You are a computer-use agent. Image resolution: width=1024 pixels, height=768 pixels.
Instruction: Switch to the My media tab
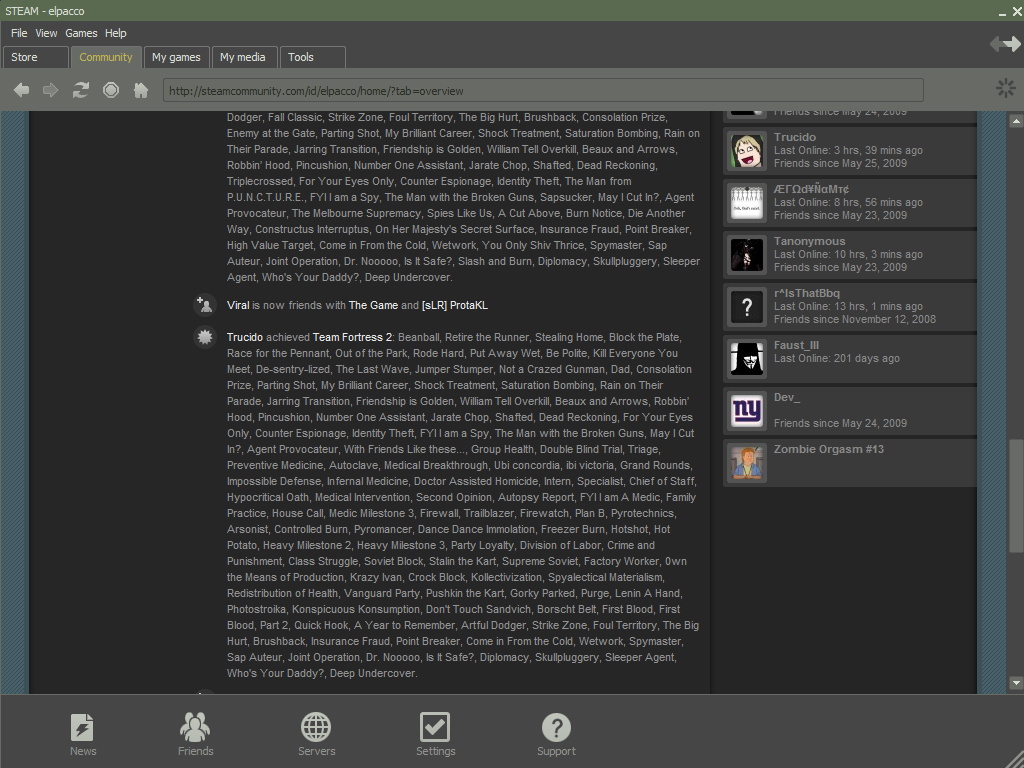pos(243,57)
